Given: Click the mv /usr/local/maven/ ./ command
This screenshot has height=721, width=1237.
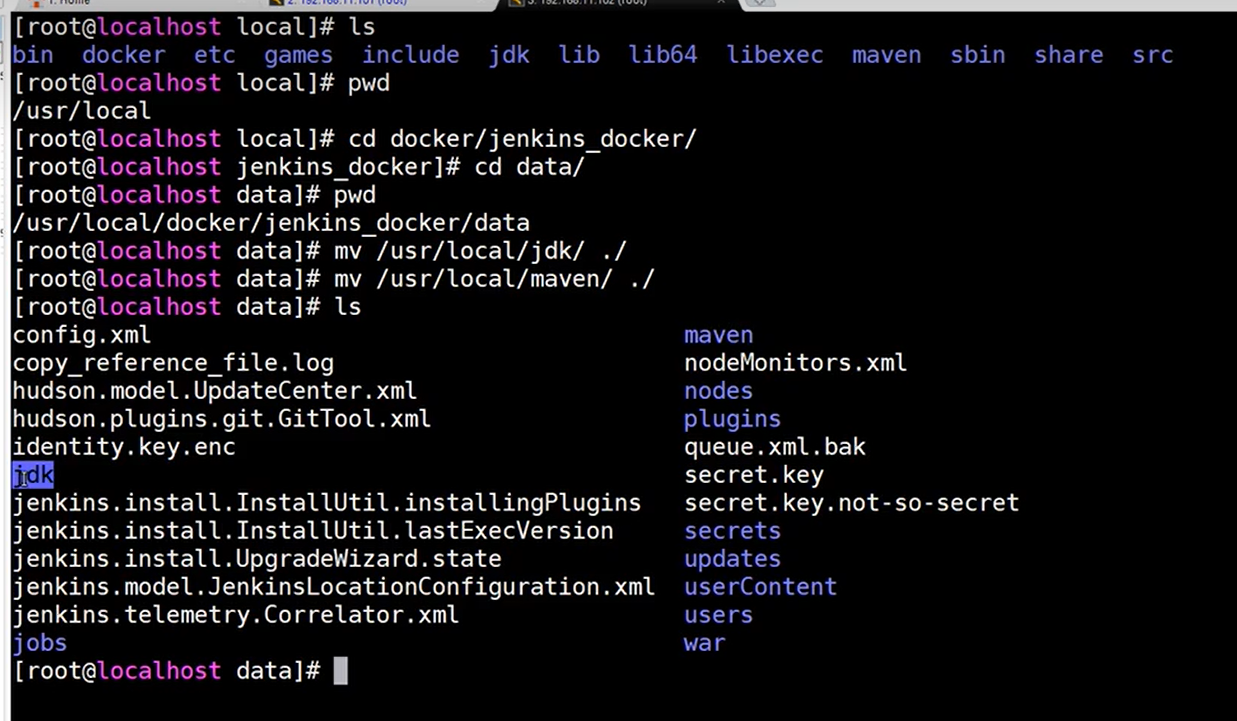Looking at the screenshot, I should point(495,279).
